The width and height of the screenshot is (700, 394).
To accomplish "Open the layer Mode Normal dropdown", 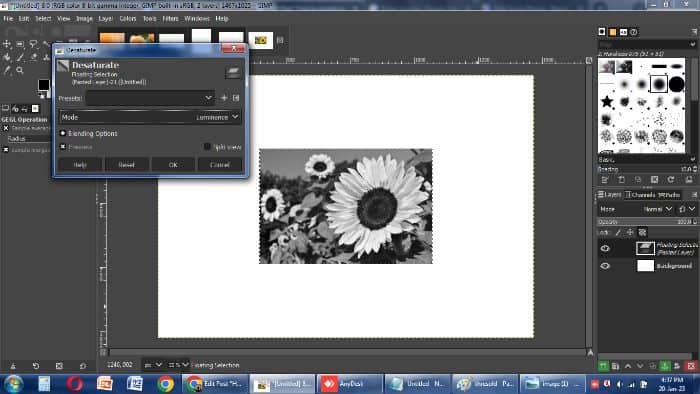I will [658, 209].
